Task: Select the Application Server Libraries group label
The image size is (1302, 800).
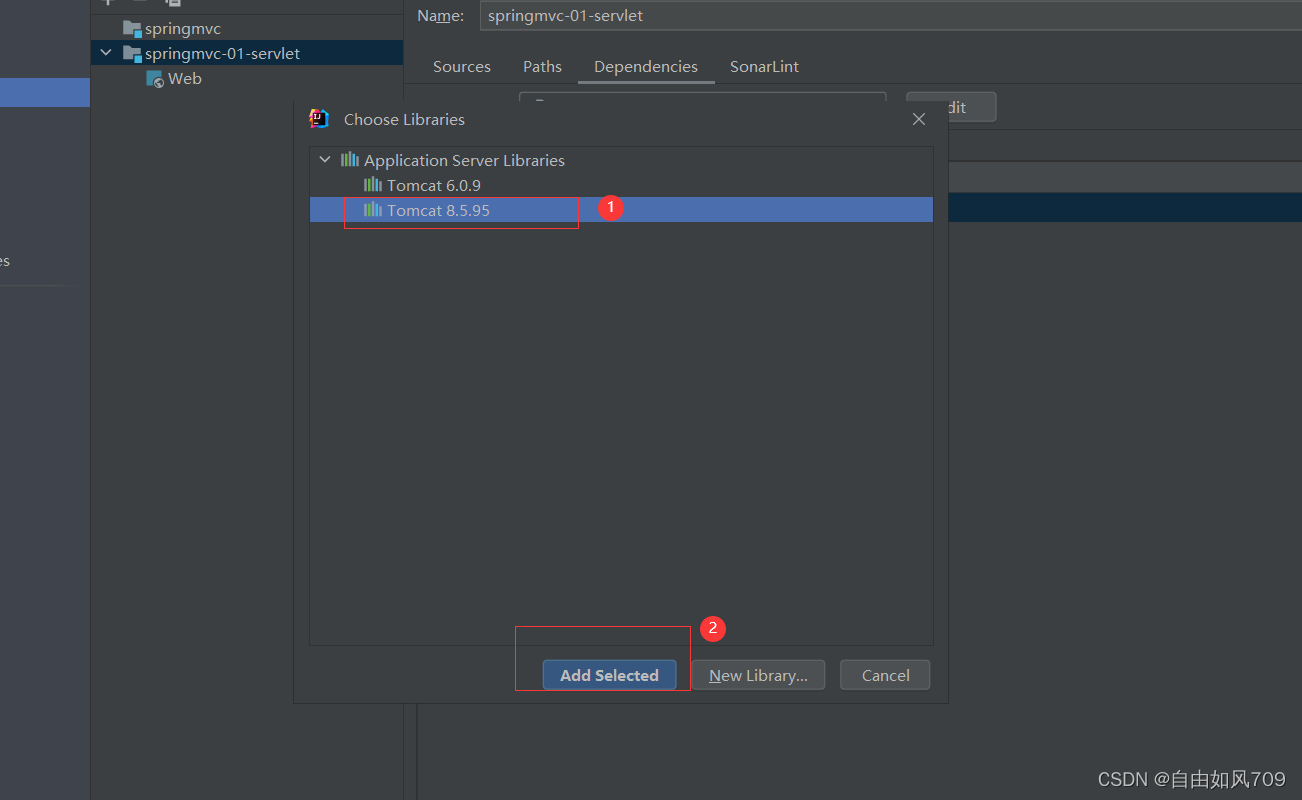Action: coord(464,160)
